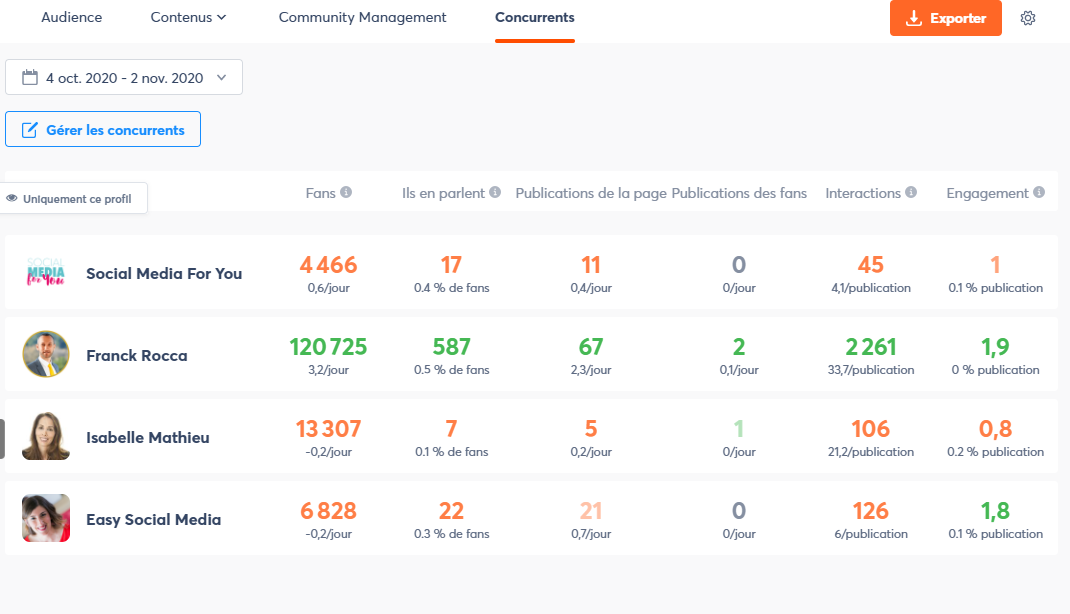
Task: Click the info icon beside Engagement
Action: tap(1039, 192)
